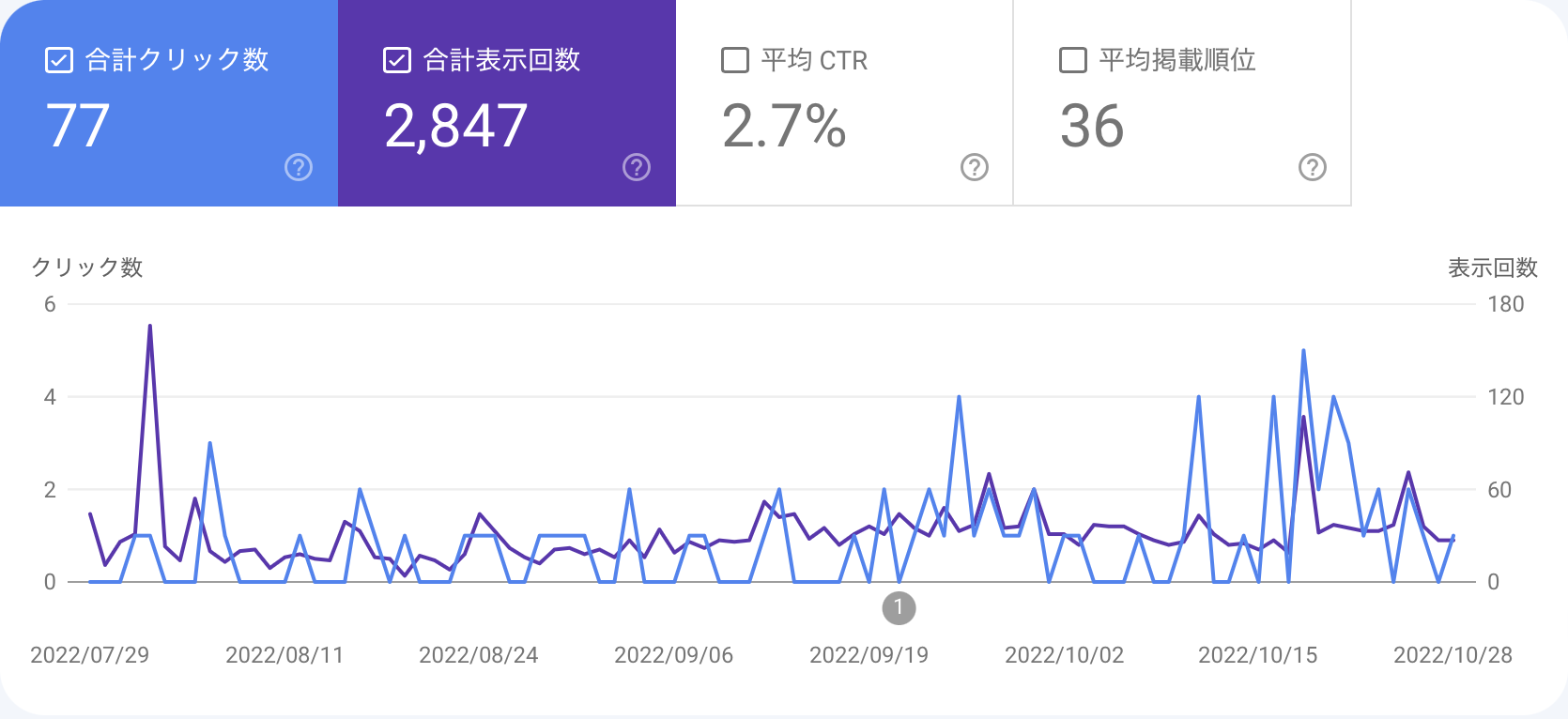Click the average position value 36
Image resolution: width=1568 pixels, height=719 pixels.
(x=1092, y=126)
